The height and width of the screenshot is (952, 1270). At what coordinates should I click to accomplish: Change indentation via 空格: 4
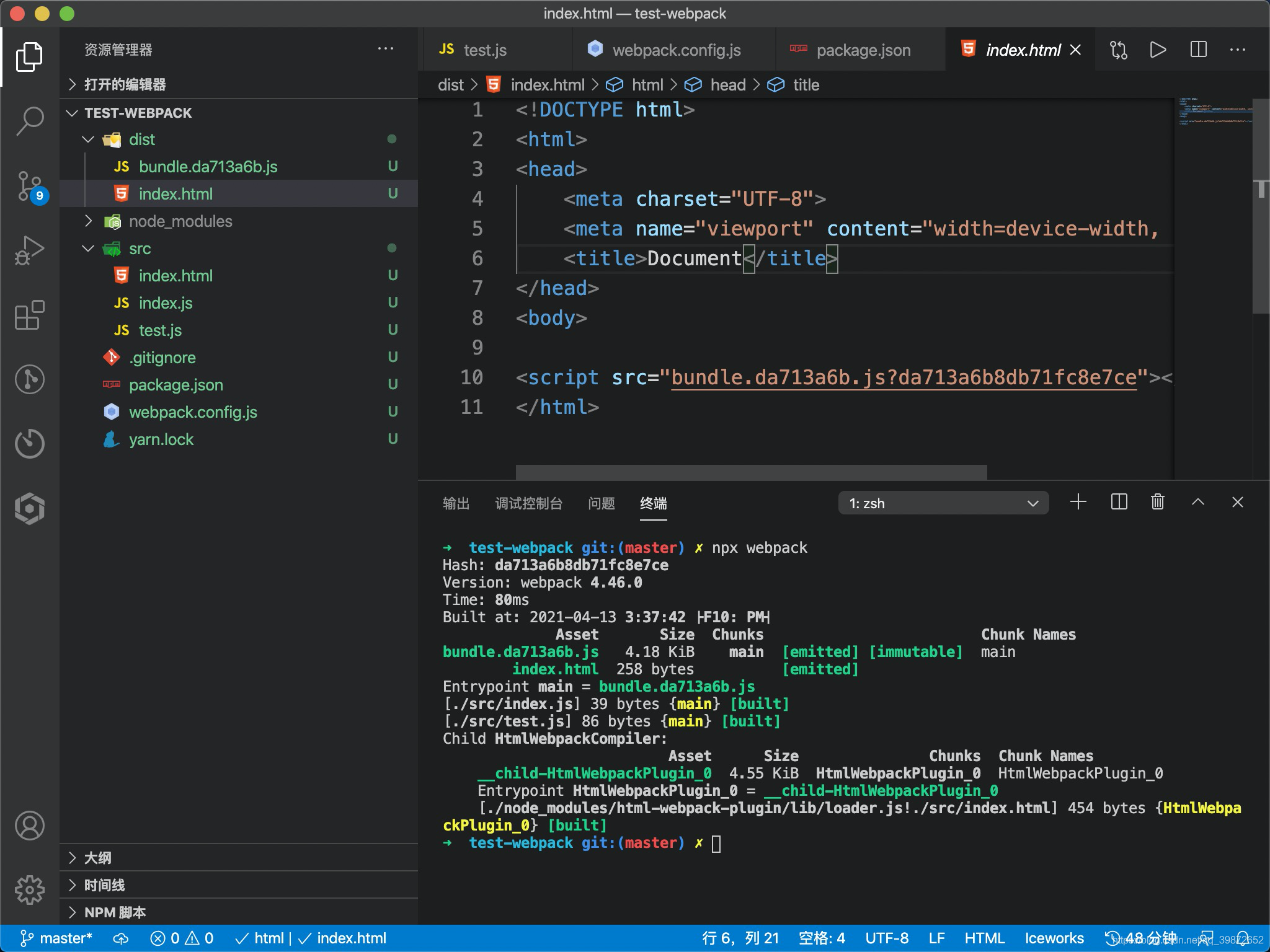(822, 938)
